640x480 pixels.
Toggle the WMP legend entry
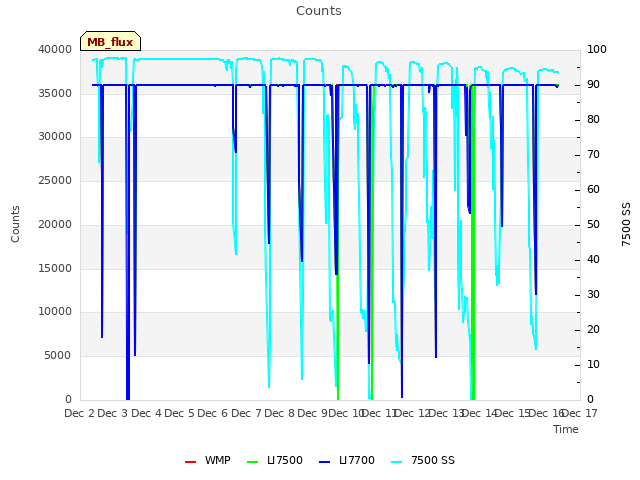coord(208,460)
